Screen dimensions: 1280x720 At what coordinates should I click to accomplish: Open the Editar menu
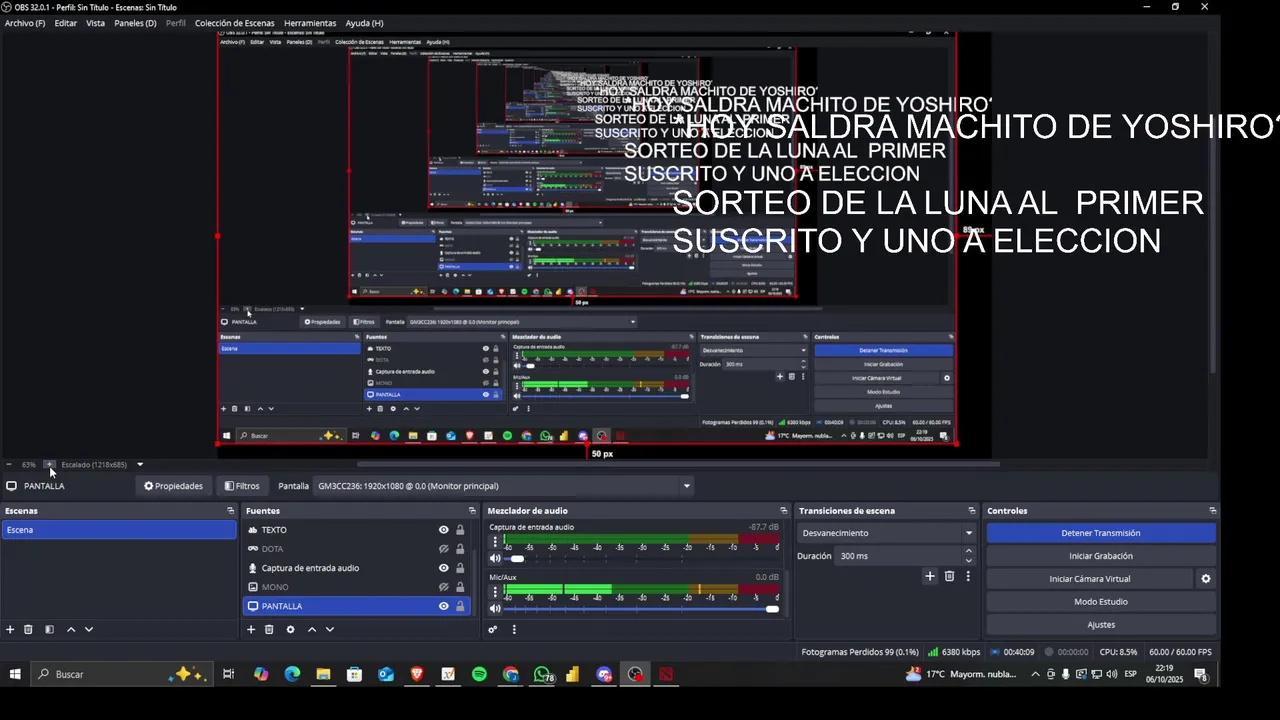click(x=66, y=23)
